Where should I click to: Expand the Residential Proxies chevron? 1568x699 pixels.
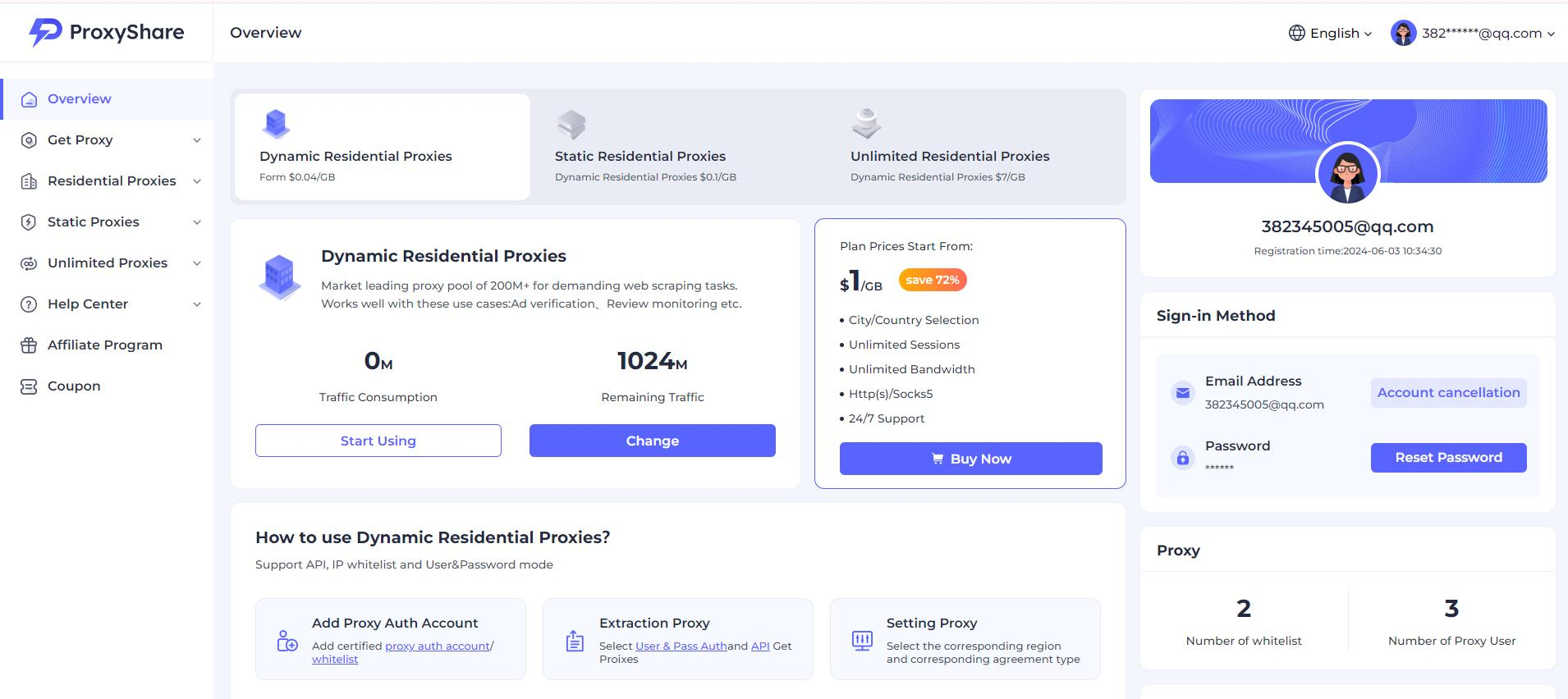[x=197, y=181]
